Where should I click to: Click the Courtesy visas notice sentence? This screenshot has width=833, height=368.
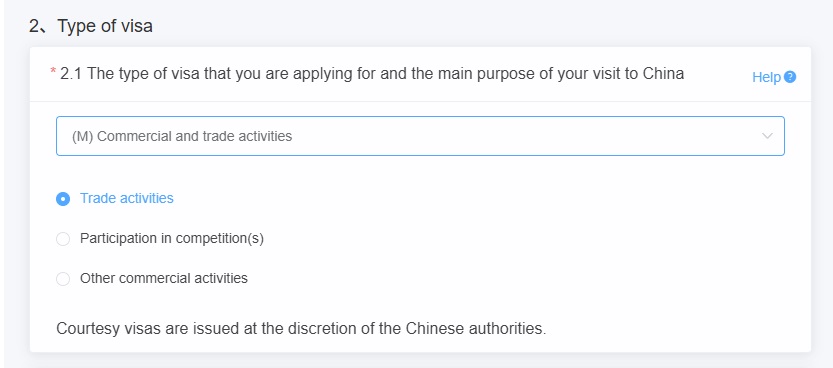coord(301,329)
